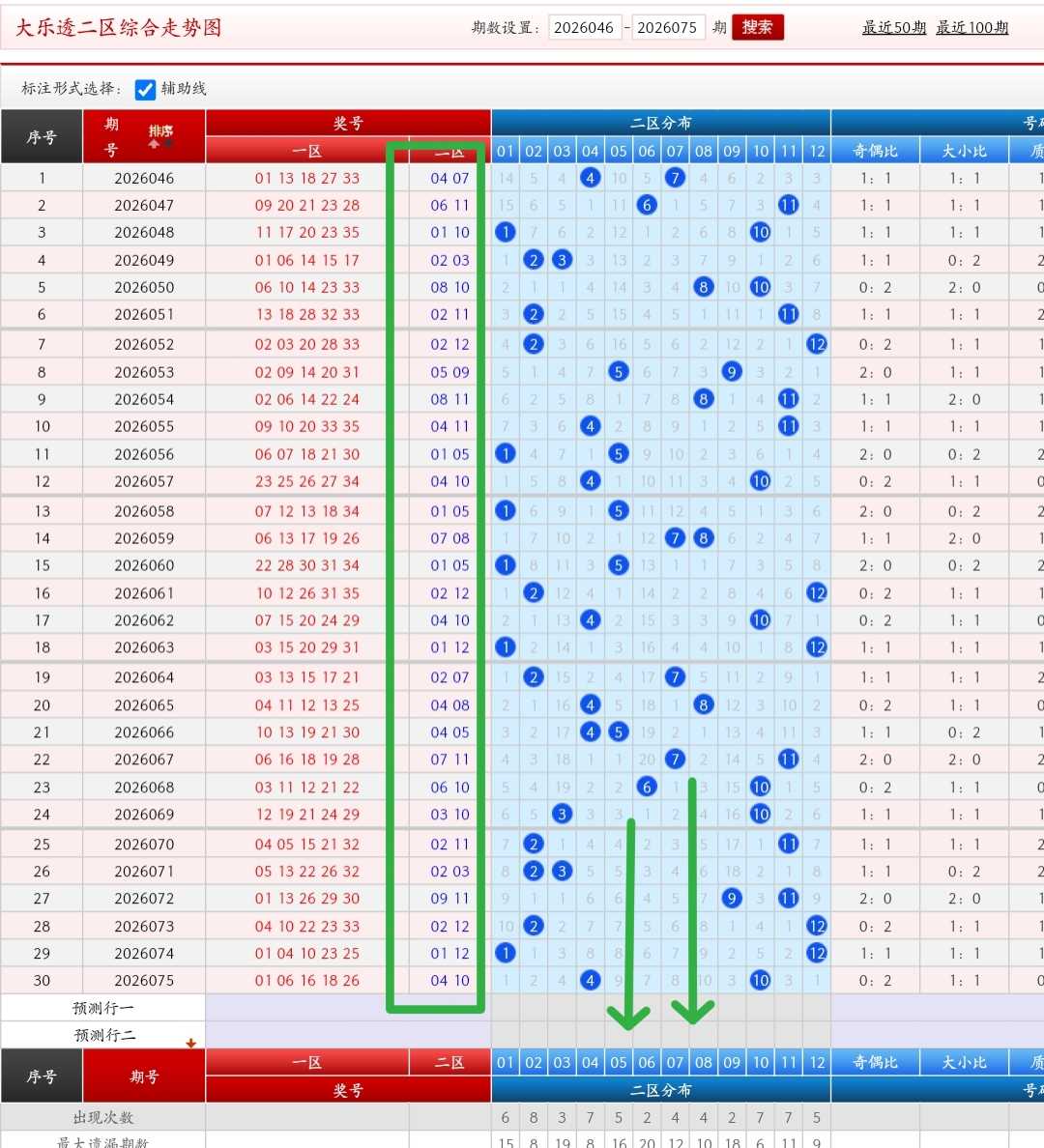Viewport: 1044px width, 1148px height.
Task: Select the 奇偶比 column header at top
Action: (875, 151)
